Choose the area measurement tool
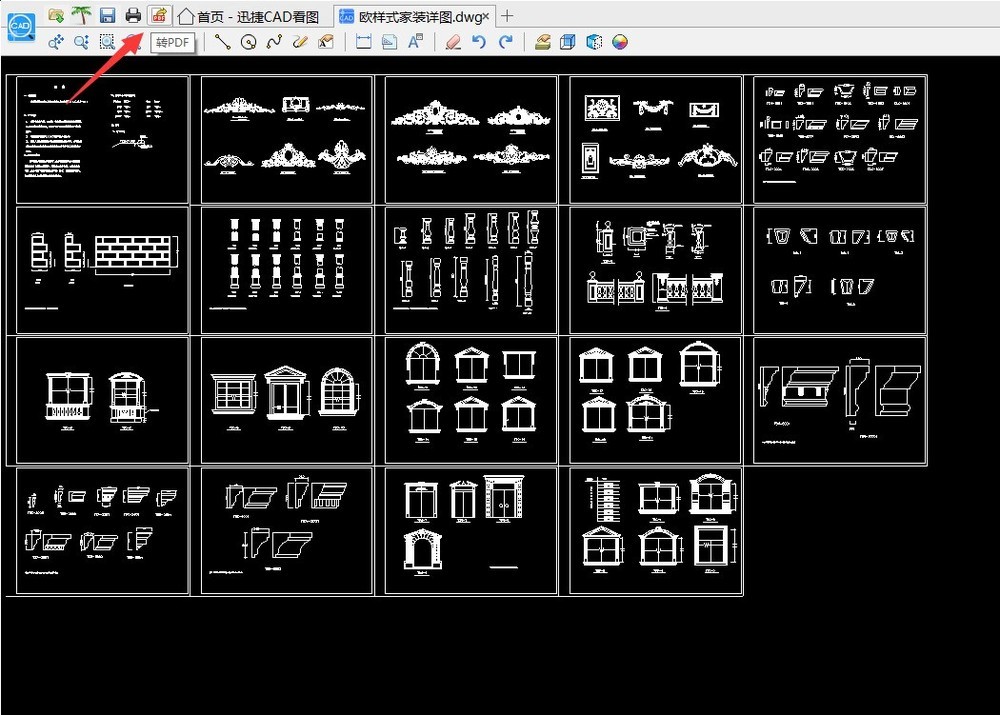Screen dimensions: 1000x715 pos(389,42)
